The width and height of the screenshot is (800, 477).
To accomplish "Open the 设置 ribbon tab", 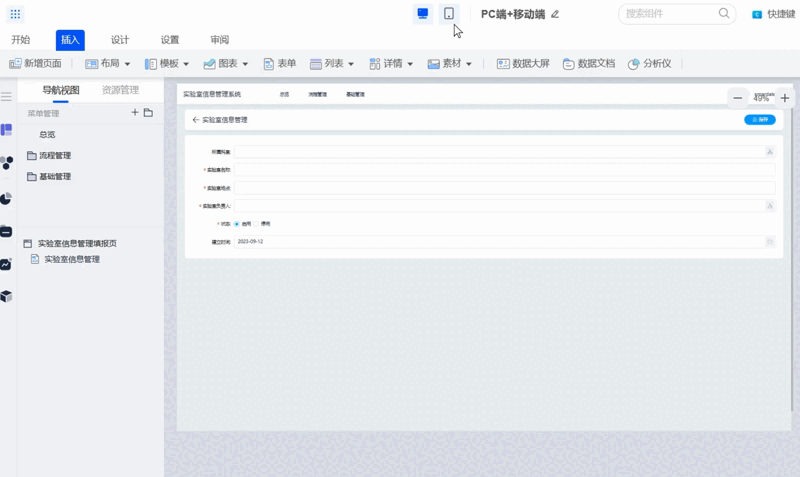I will pyautogui.click(x=170, y=40).
